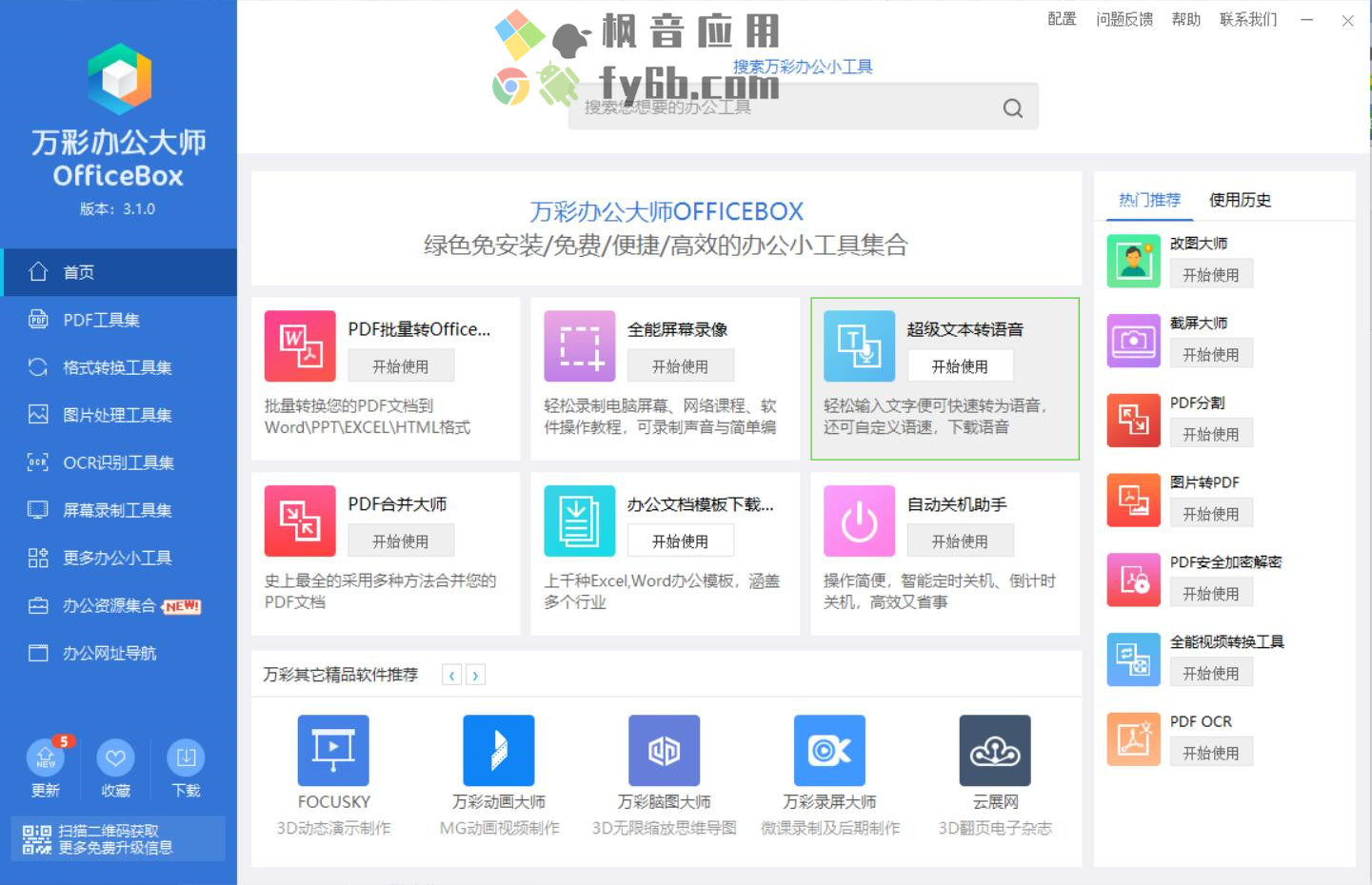Click the 截屏大师 camera icon
The width and height of the screenshot is (1372, 885).
[x=1134, y=341]
